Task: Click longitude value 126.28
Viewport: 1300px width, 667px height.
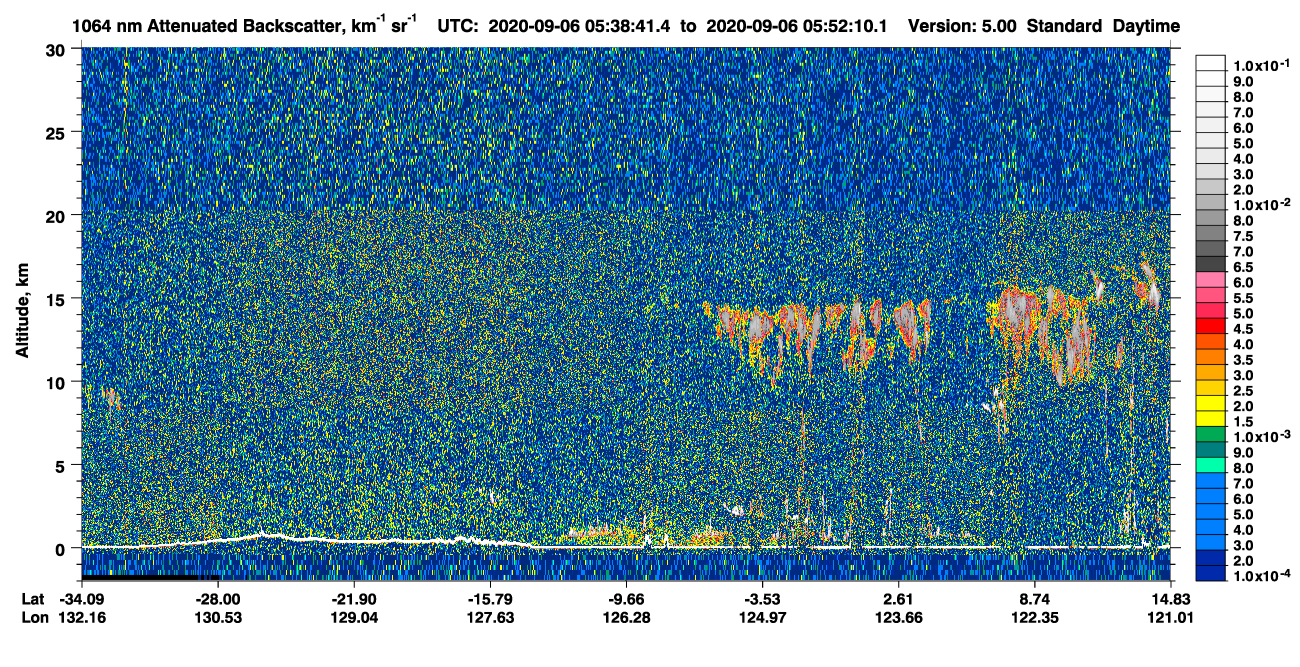Action: click(x=626, y=617)
